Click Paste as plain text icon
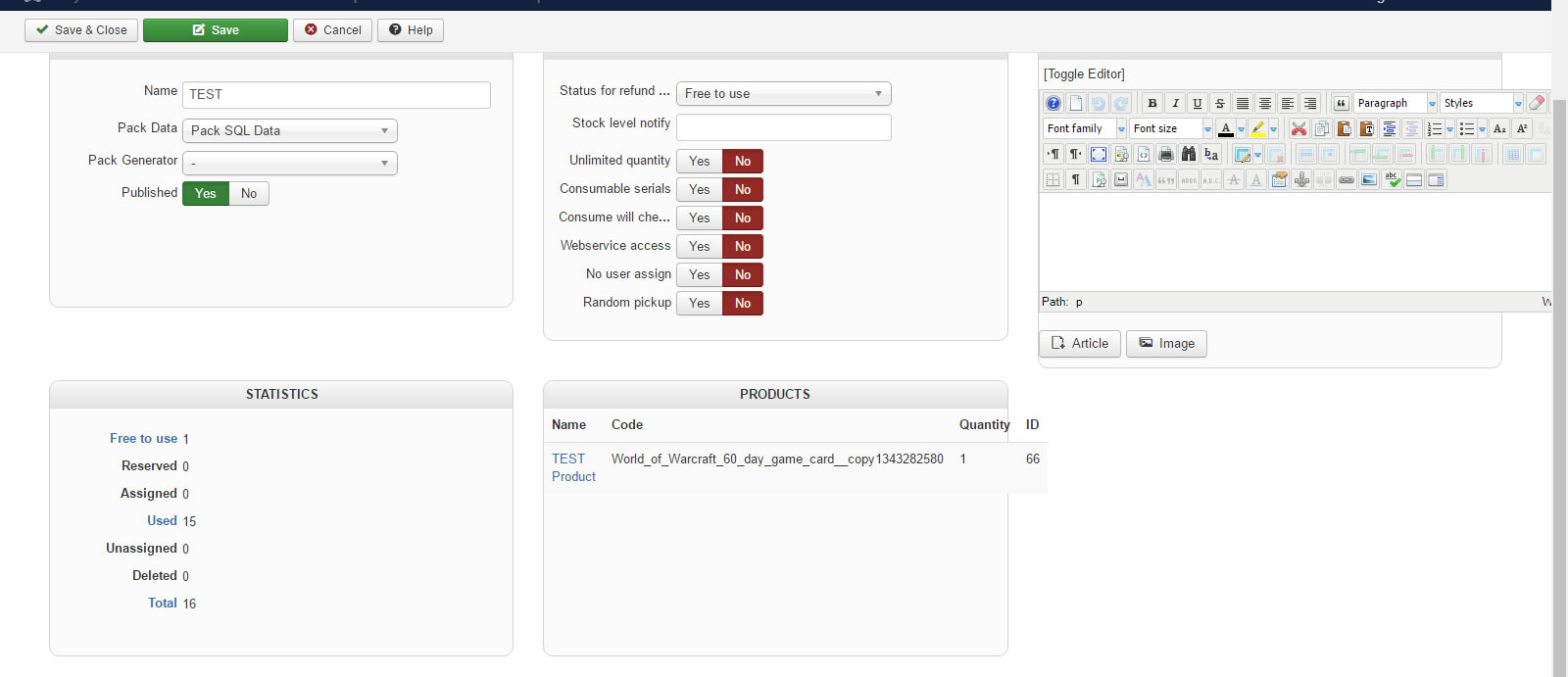Screen dimensions: 1568x677 click(1366, 128)
